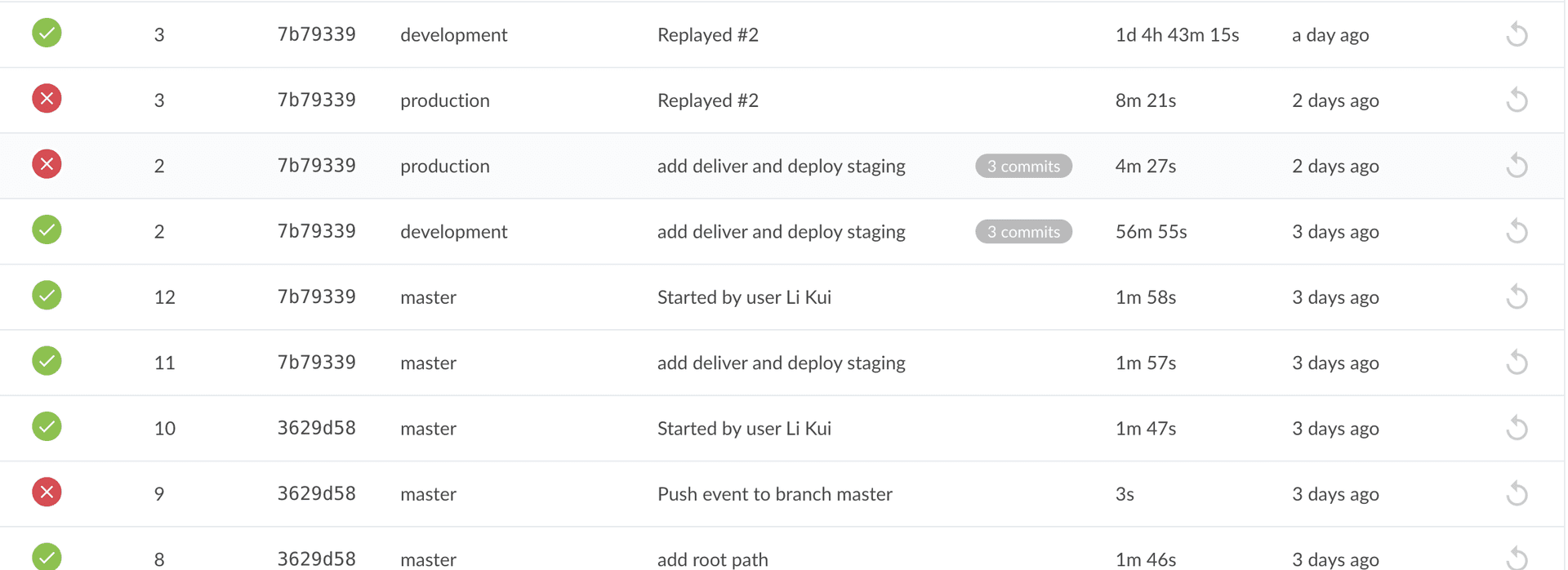Open 3 commits badge on development run 2

pyautogui.click(x=1022, y=231)
